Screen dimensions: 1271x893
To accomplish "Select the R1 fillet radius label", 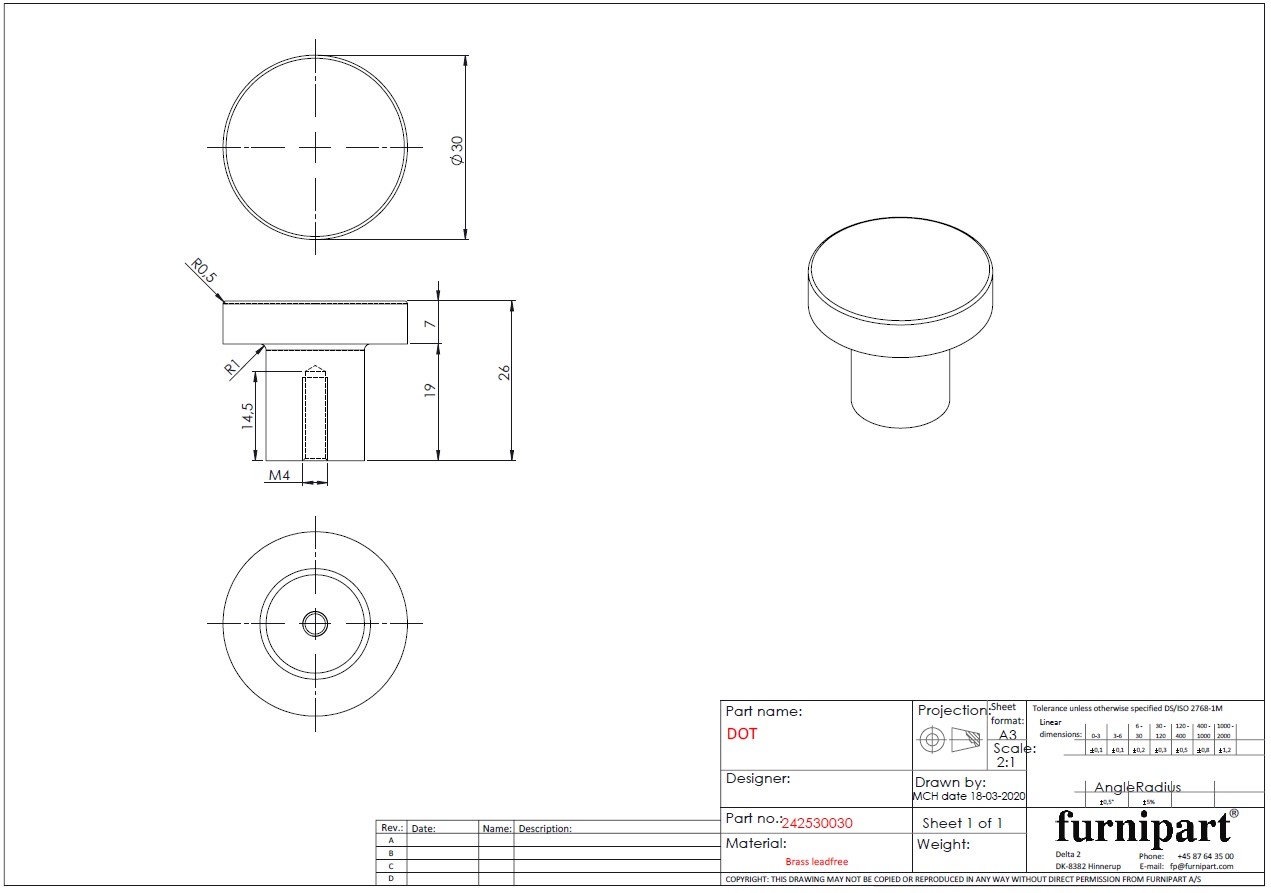I will click(x=234, y=366).
